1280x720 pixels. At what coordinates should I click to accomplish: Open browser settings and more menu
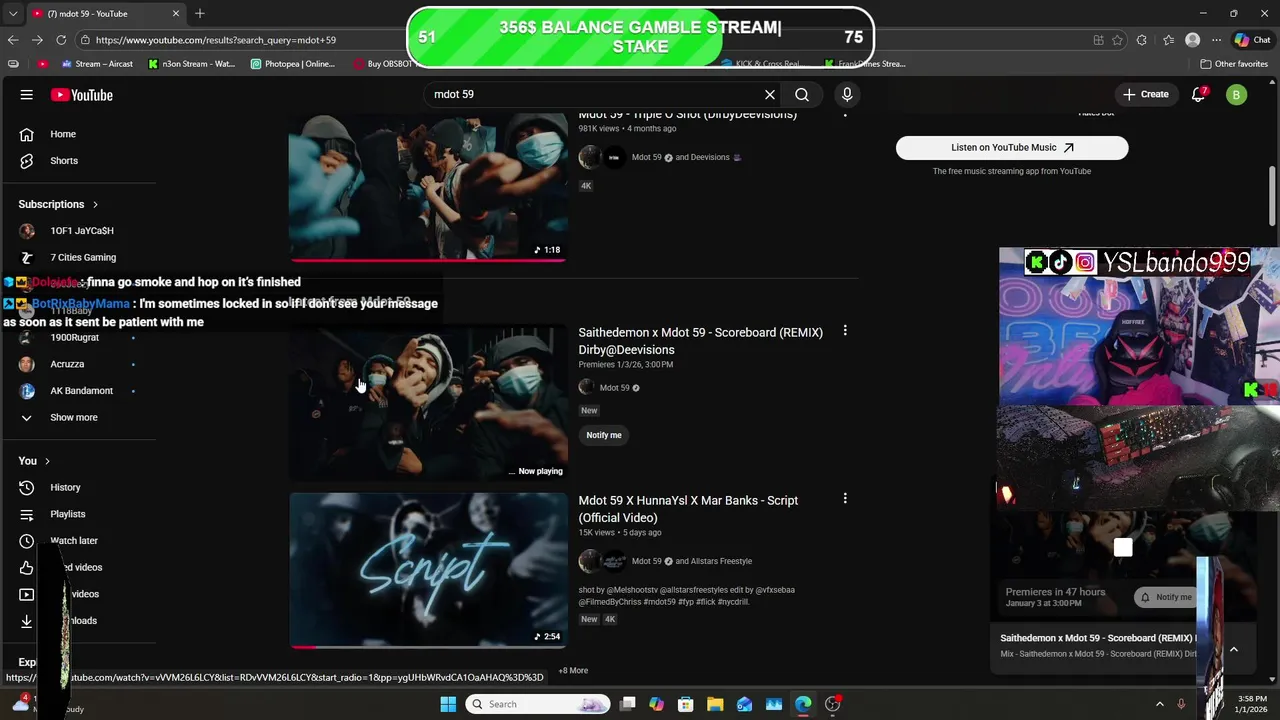point(1215,40)
